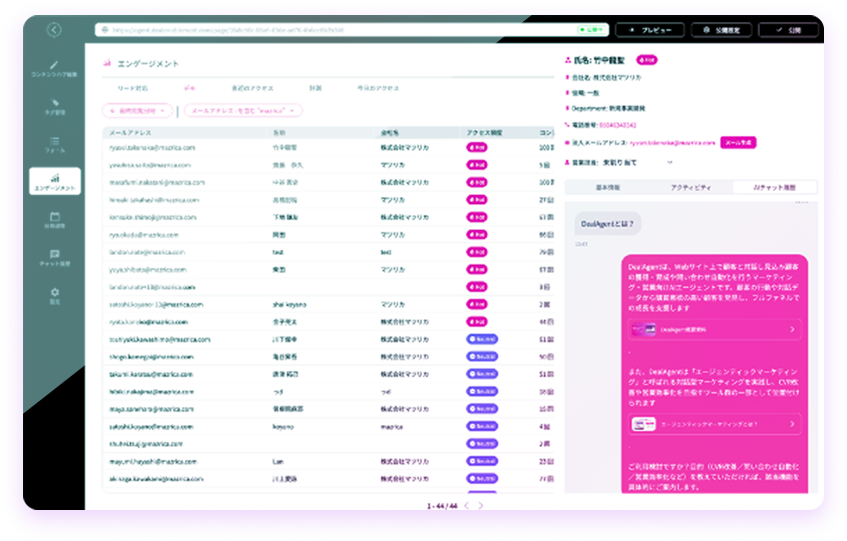The width and height of the screenshot is (847, 541).
Task: Open the calendar scheduling item in sidebar
Action: 55,220
